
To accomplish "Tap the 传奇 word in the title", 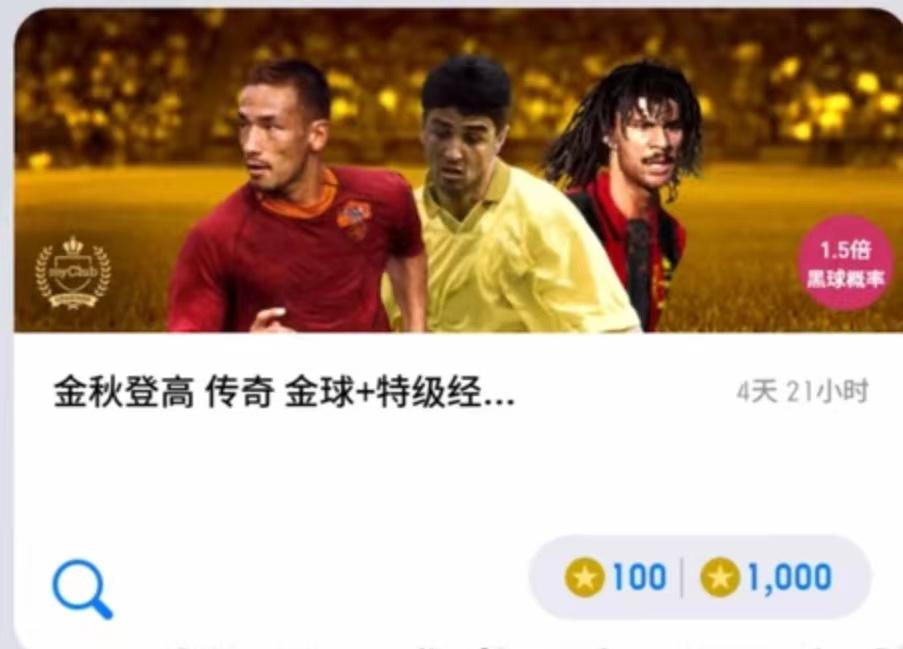I will pos(240,393).
